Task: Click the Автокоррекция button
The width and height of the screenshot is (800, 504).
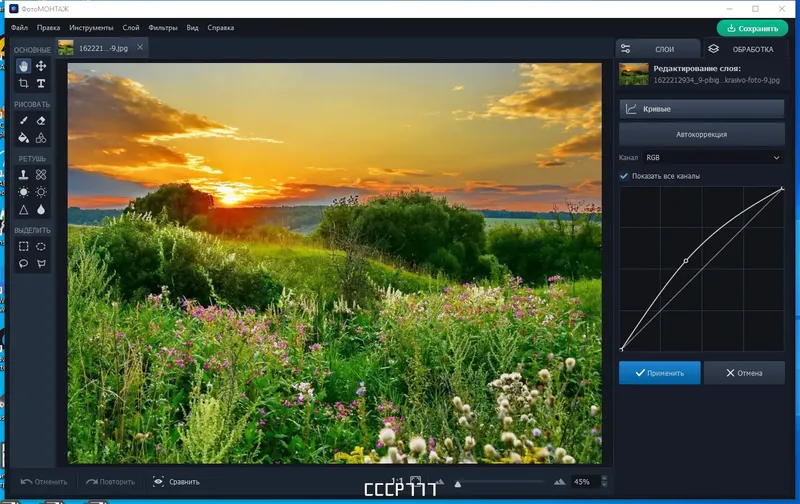Action: coord(702,135)
